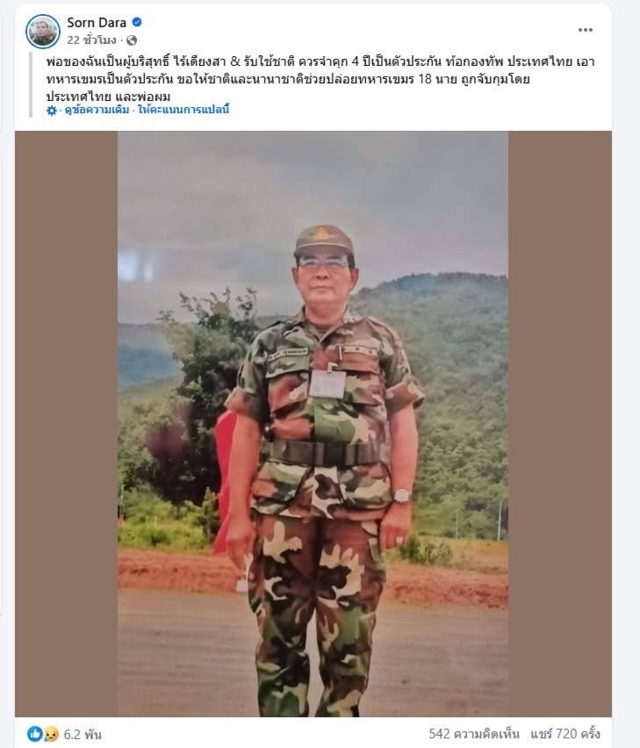Open the soldier photo in viewer
Viewport: 640px width, 748px height.
coord(313,424)
